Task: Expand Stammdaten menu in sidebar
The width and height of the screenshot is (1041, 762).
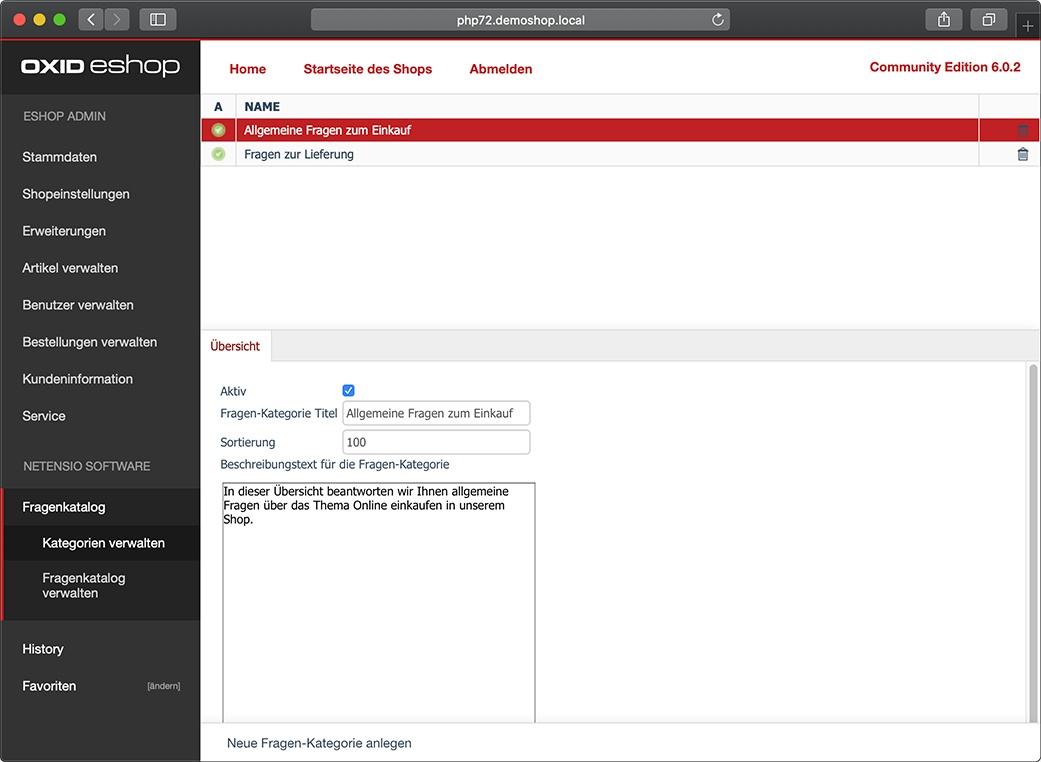Action: (60, 157)
